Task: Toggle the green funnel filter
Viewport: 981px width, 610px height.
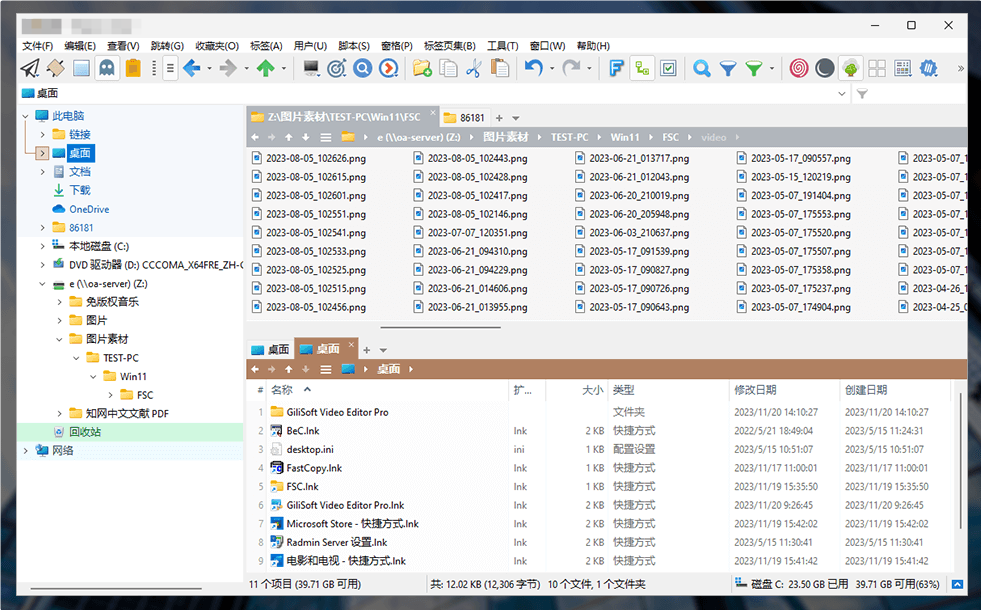Action: pos(754,68)
